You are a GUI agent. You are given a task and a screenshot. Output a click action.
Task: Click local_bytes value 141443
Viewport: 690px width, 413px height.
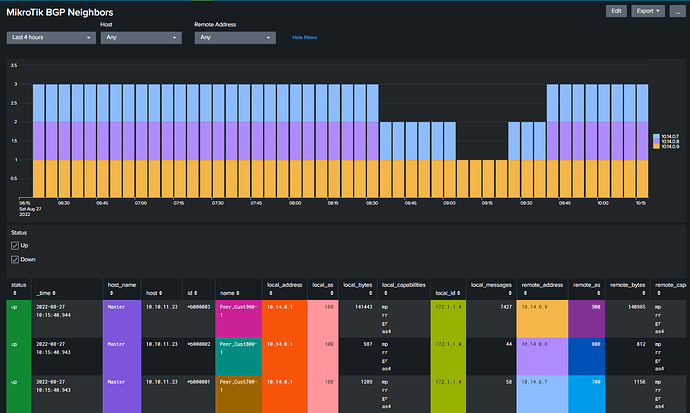tap(363, 307)
